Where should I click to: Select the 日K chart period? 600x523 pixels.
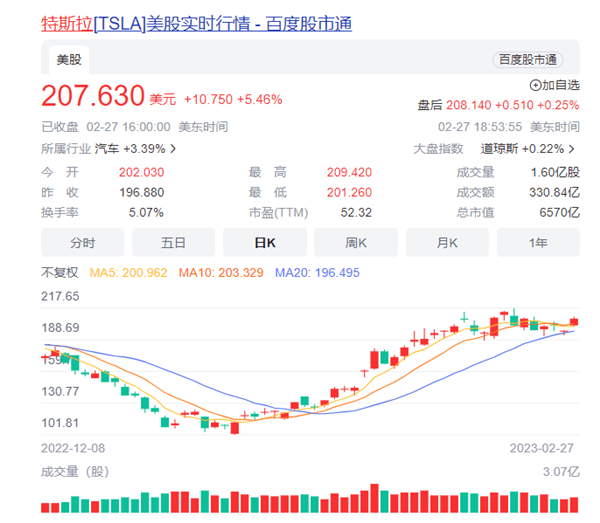point(264,243)
